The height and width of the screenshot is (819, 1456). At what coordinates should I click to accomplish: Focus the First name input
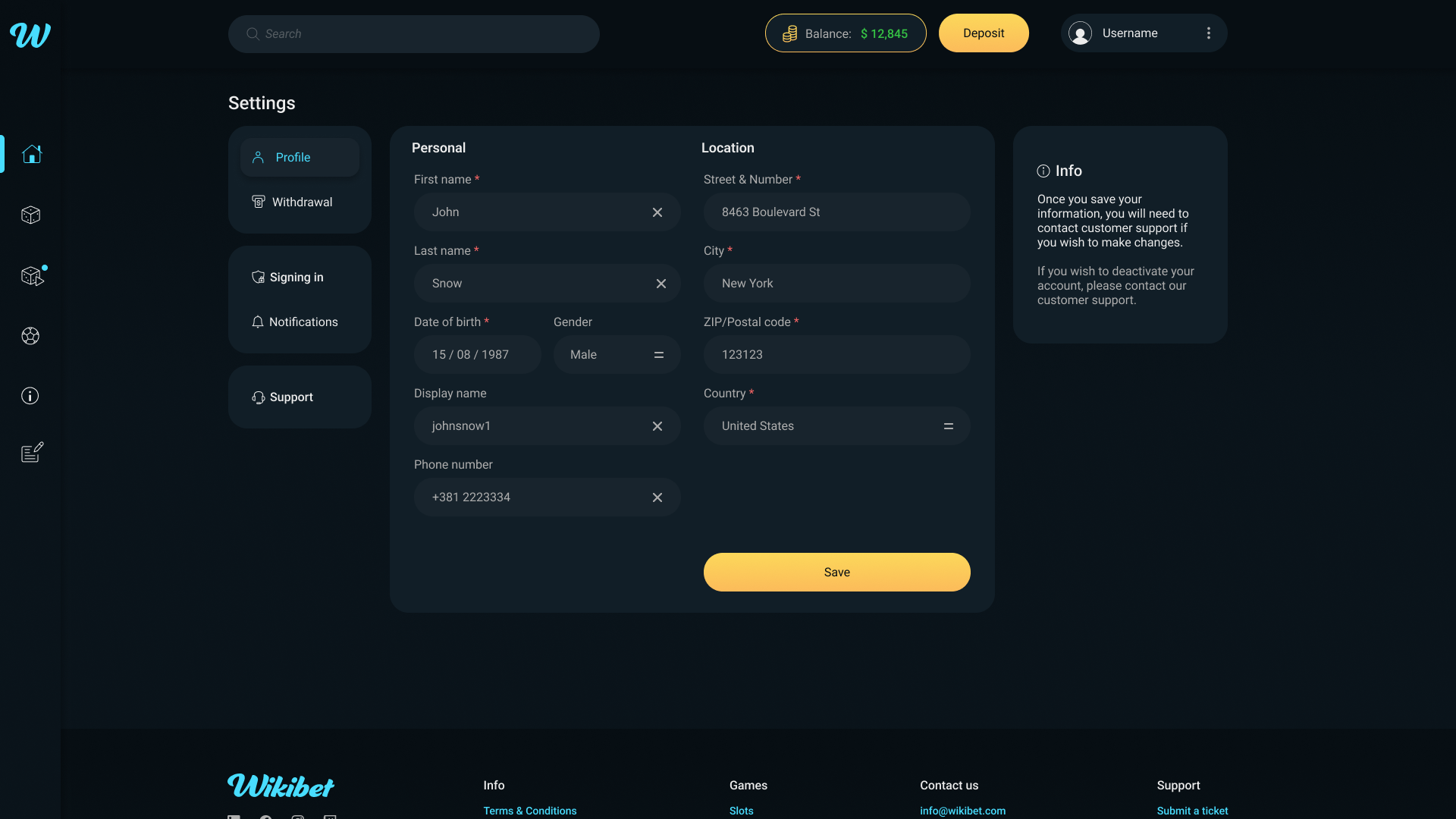click(548, 212)
